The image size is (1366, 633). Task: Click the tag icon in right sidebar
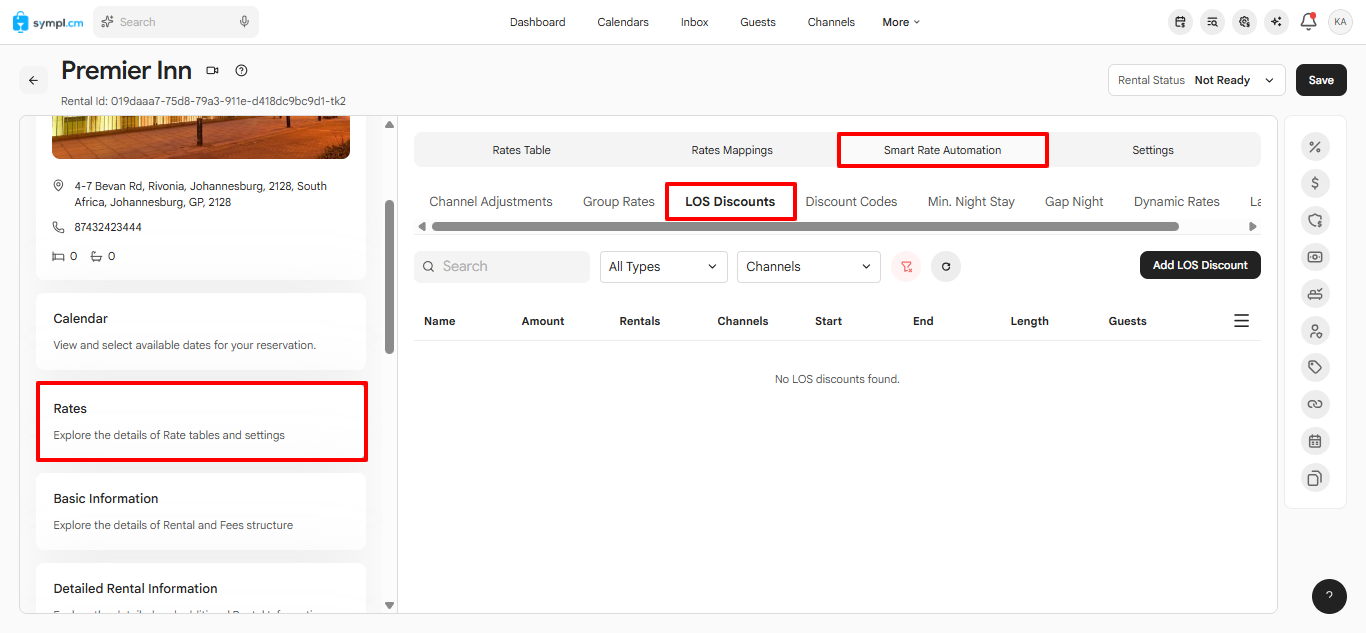[x=1314, y=367]
